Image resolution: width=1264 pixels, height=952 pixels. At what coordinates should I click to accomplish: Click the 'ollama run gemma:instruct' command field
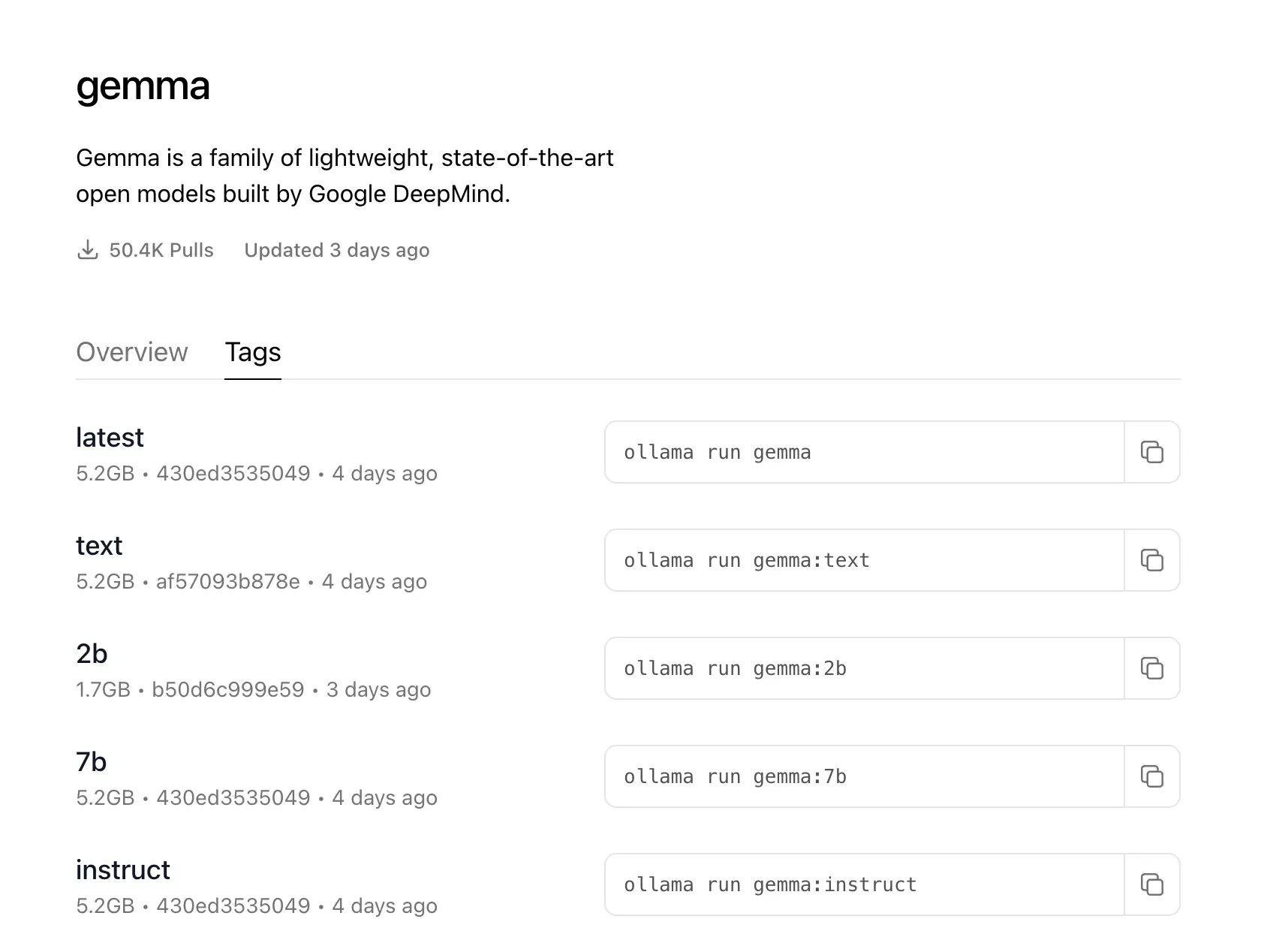tap(863, 884)
